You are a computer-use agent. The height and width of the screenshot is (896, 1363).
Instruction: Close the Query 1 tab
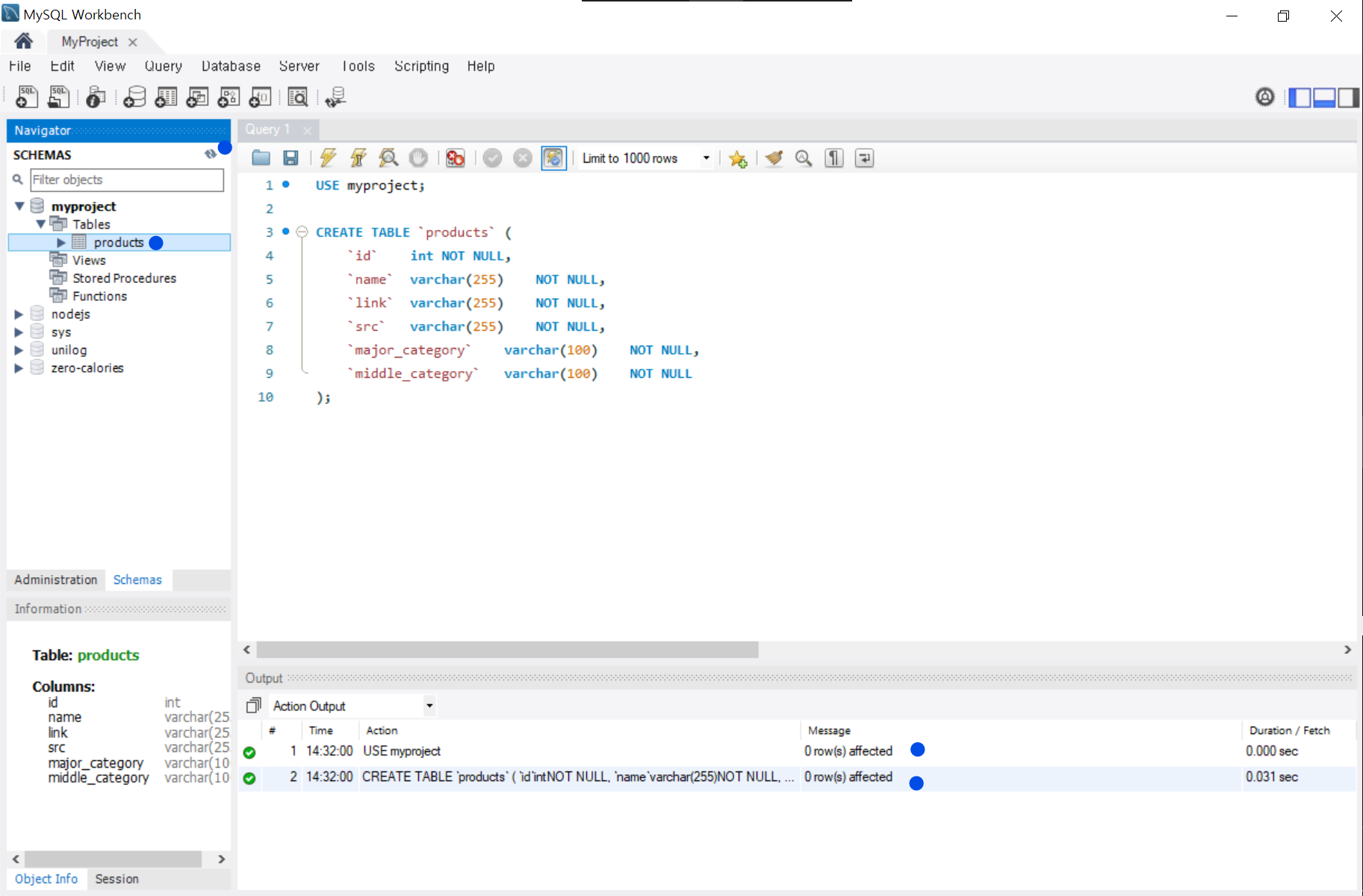point(307,130)
